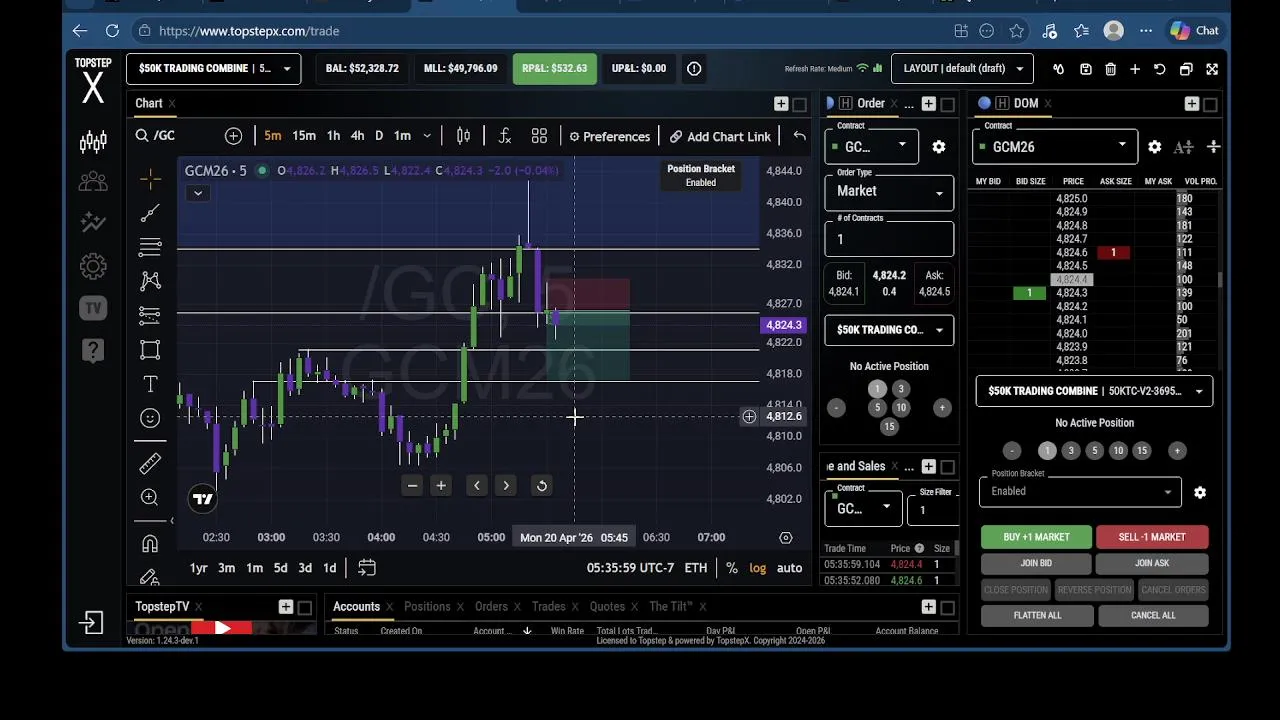Select 1 contract in DOM quantity row

pyautogui.click(x=1047, y=451)
